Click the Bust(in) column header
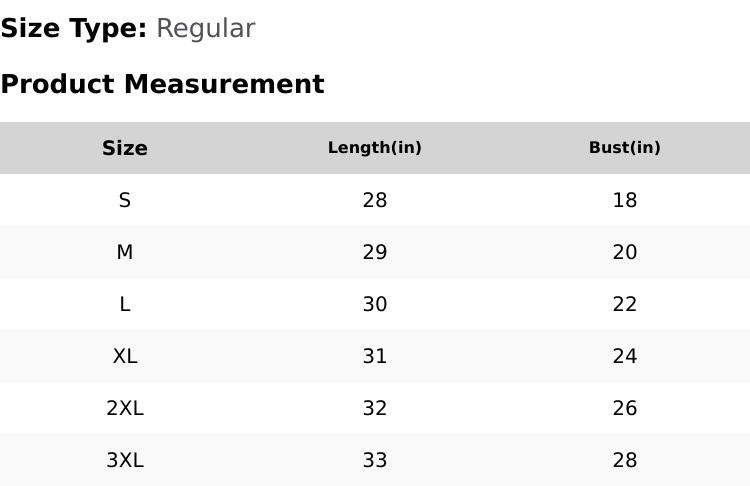 tap(625, 148)
